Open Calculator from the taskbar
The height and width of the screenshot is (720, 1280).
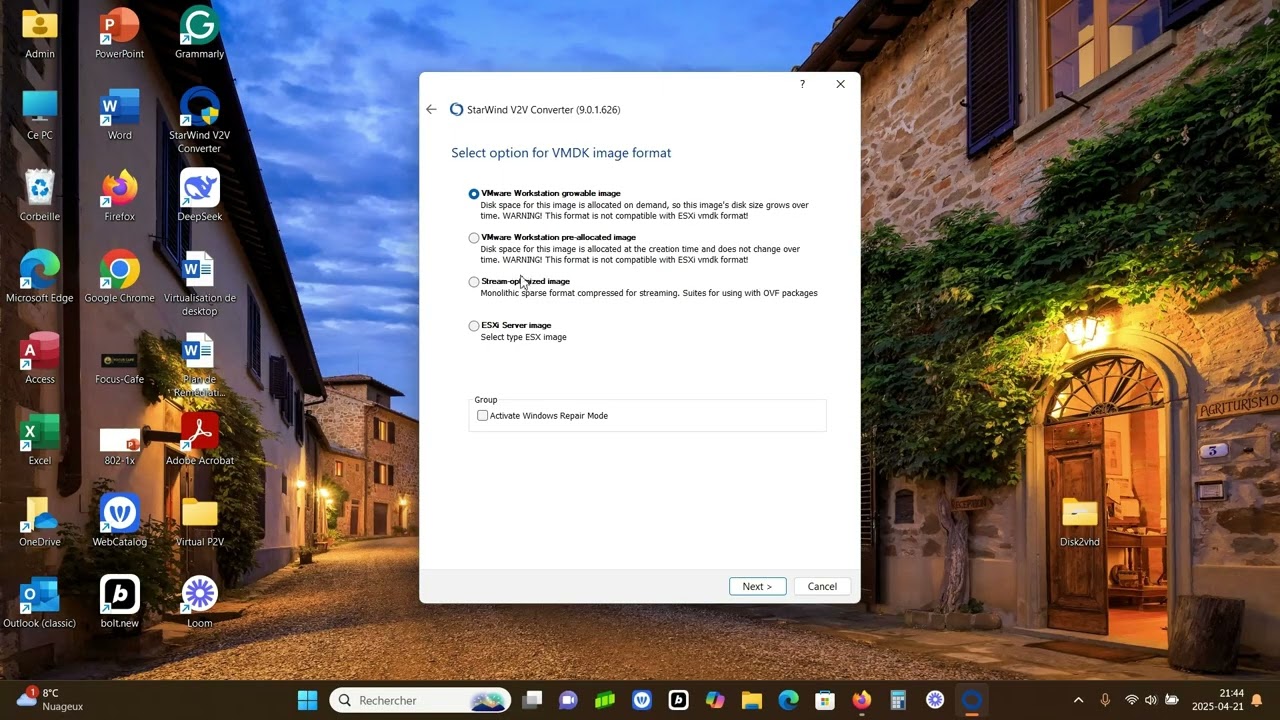tap(898, 700)
